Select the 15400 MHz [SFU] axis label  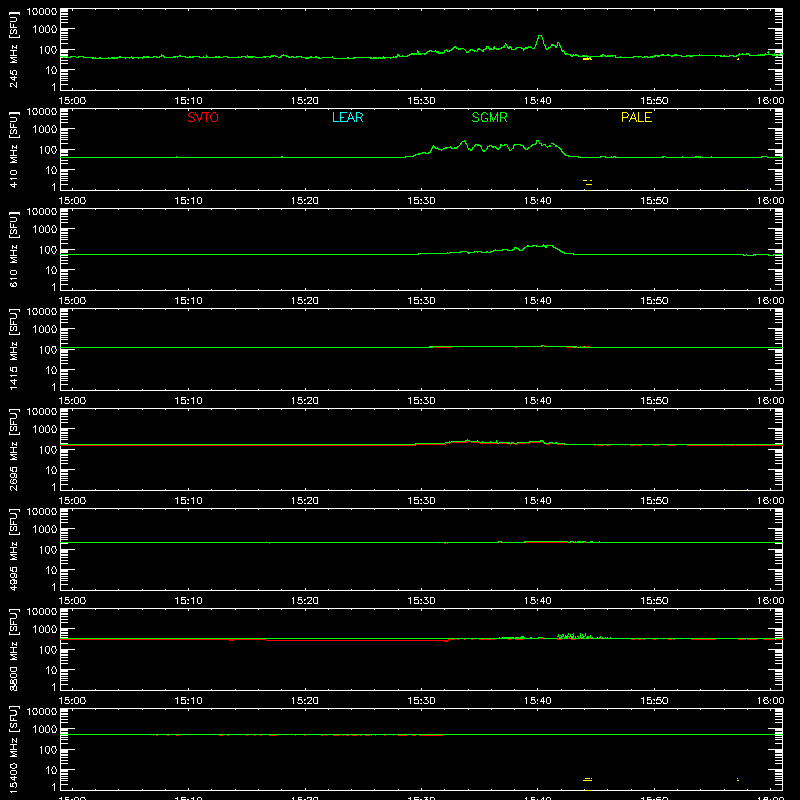tap(13, 750)
